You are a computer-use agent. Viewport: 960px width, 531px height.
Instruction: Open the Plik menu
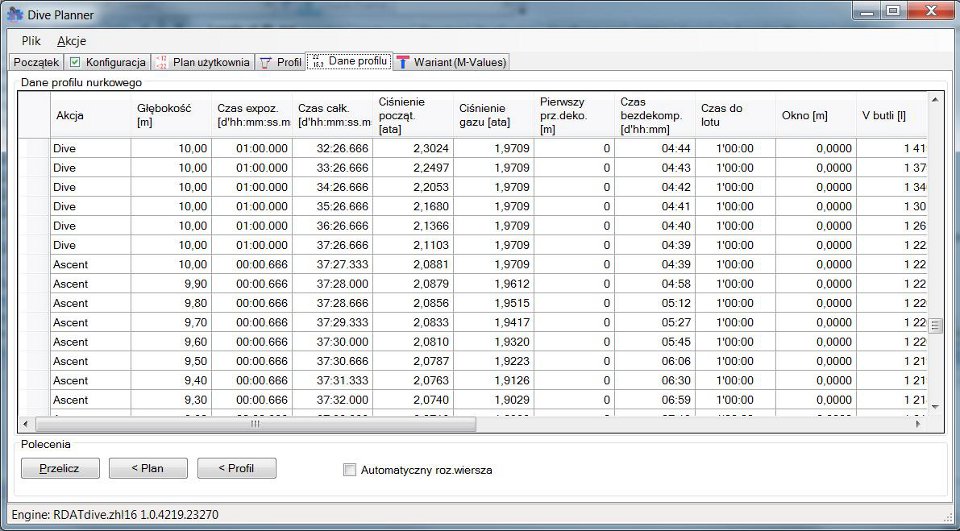click(31, 41)
